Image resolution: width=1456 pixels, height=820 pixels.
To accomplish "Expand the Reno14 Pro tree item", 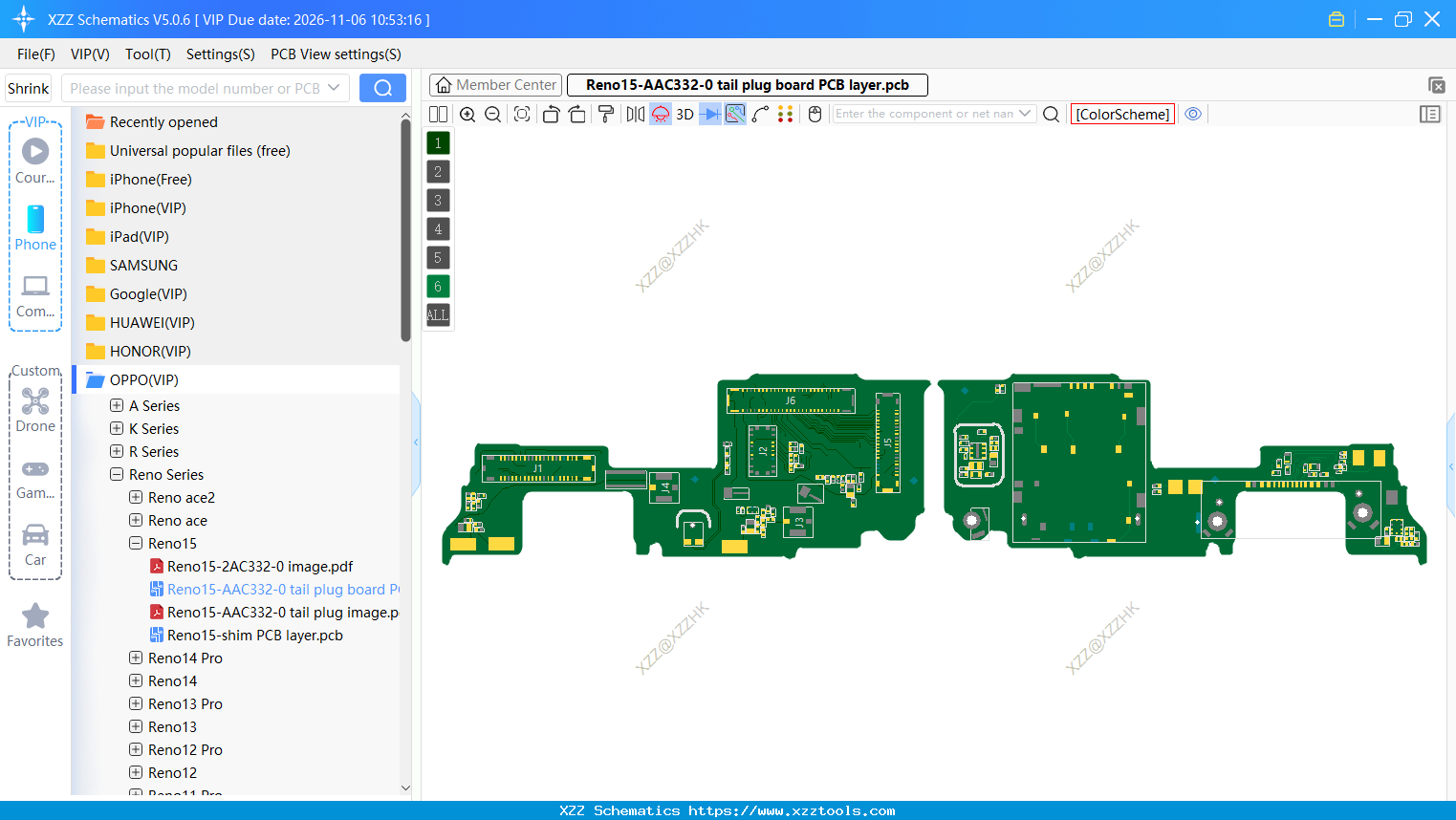I will [x=135, y=658].
